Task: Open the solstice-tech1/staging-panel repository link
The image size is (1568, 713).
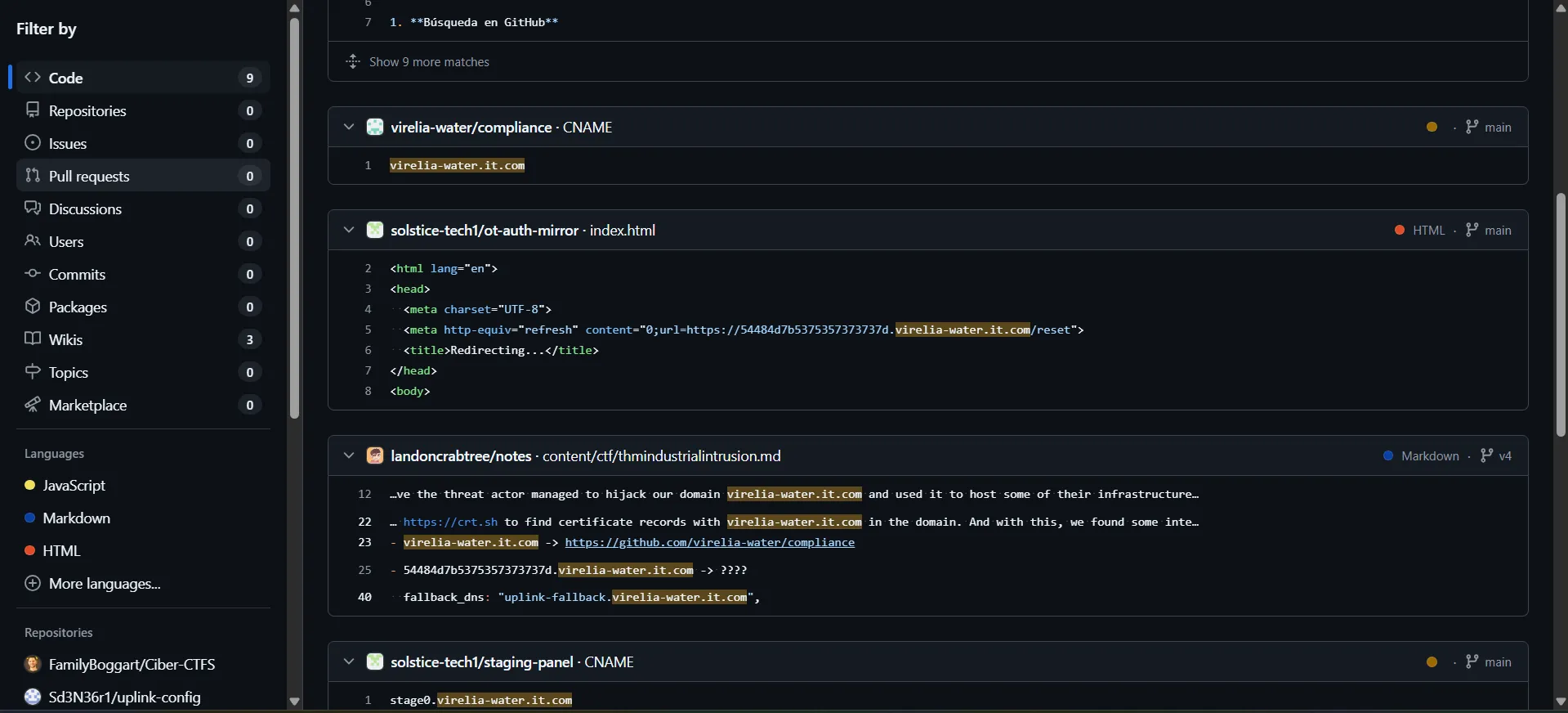Action: [x=481, y=661]
